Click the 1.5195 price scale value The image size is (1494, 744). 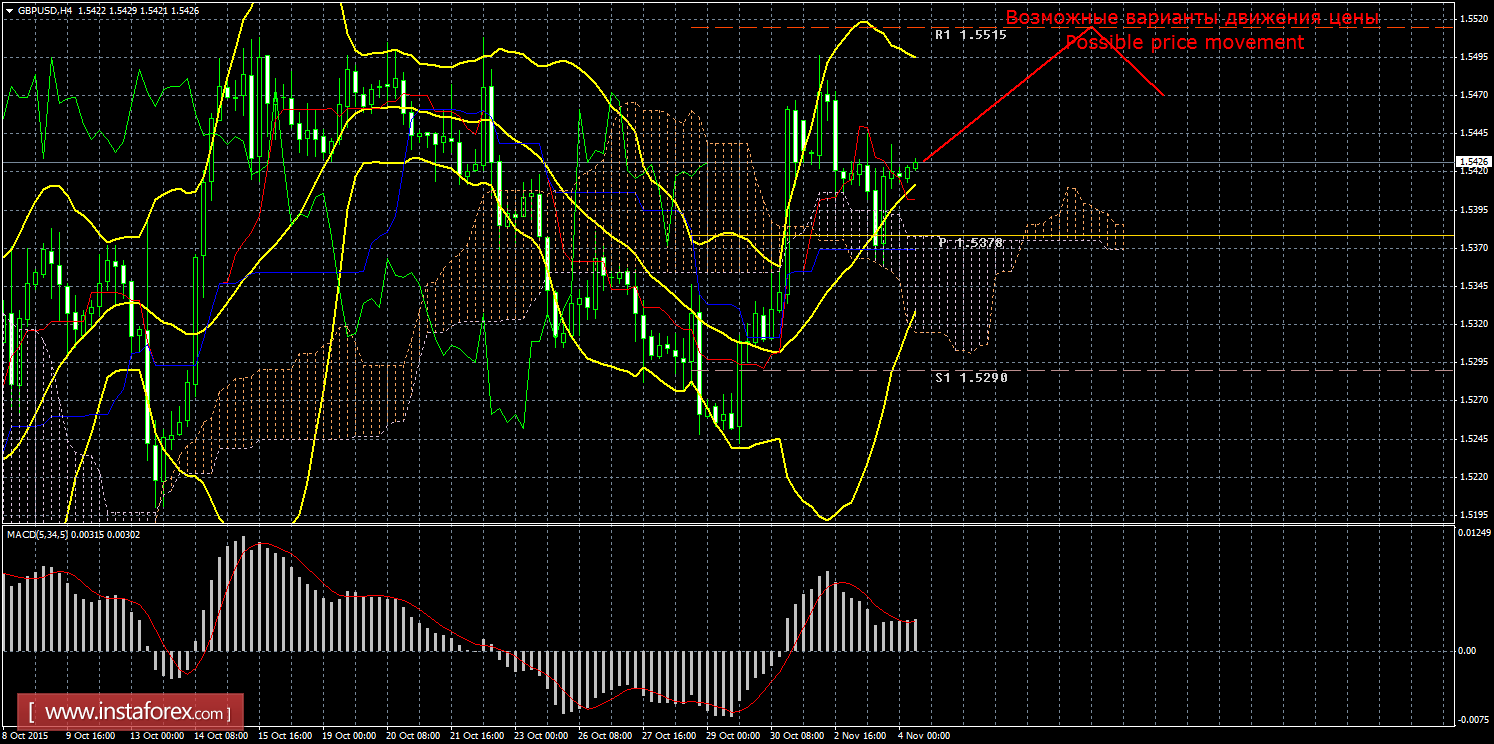pos(1473,515)
